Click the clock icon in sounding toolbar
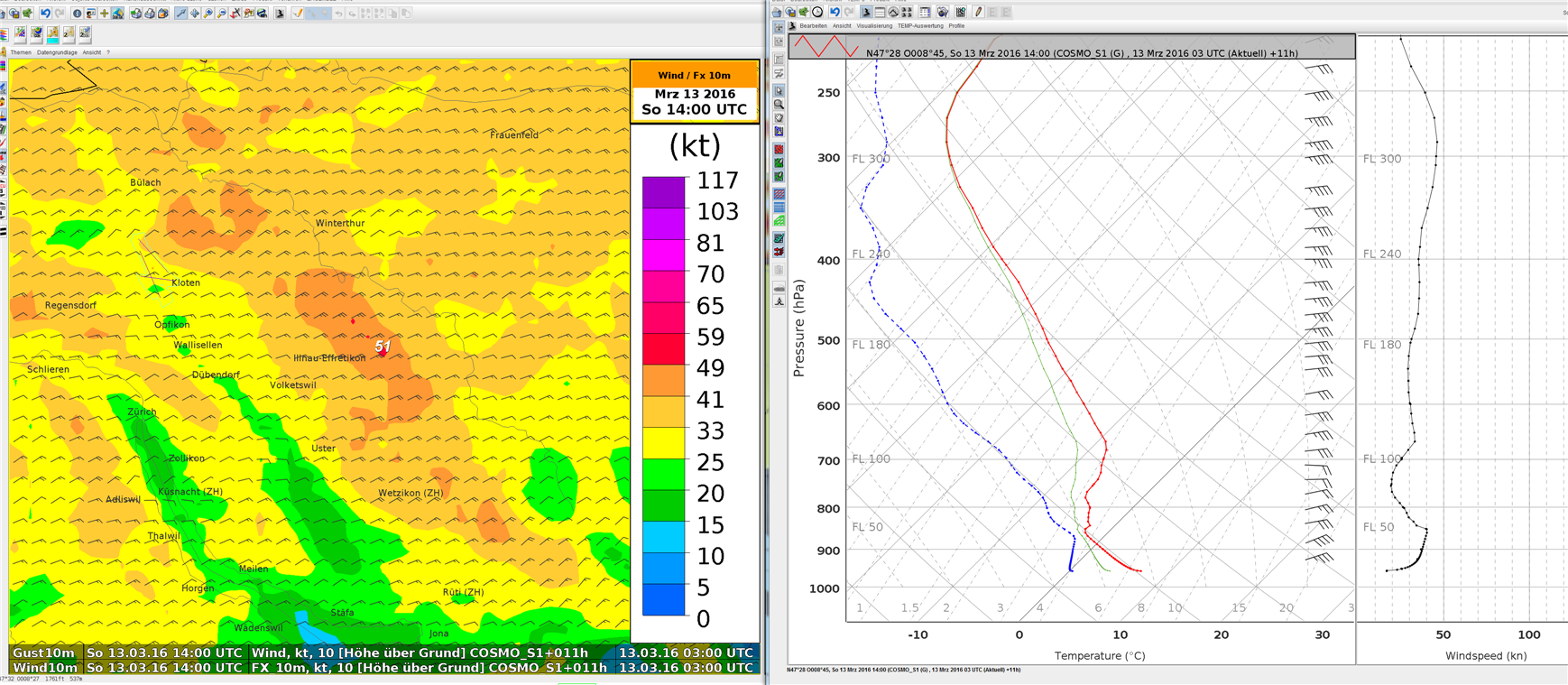The height and width of the screenshot is (685, 1568). [817, 13]
